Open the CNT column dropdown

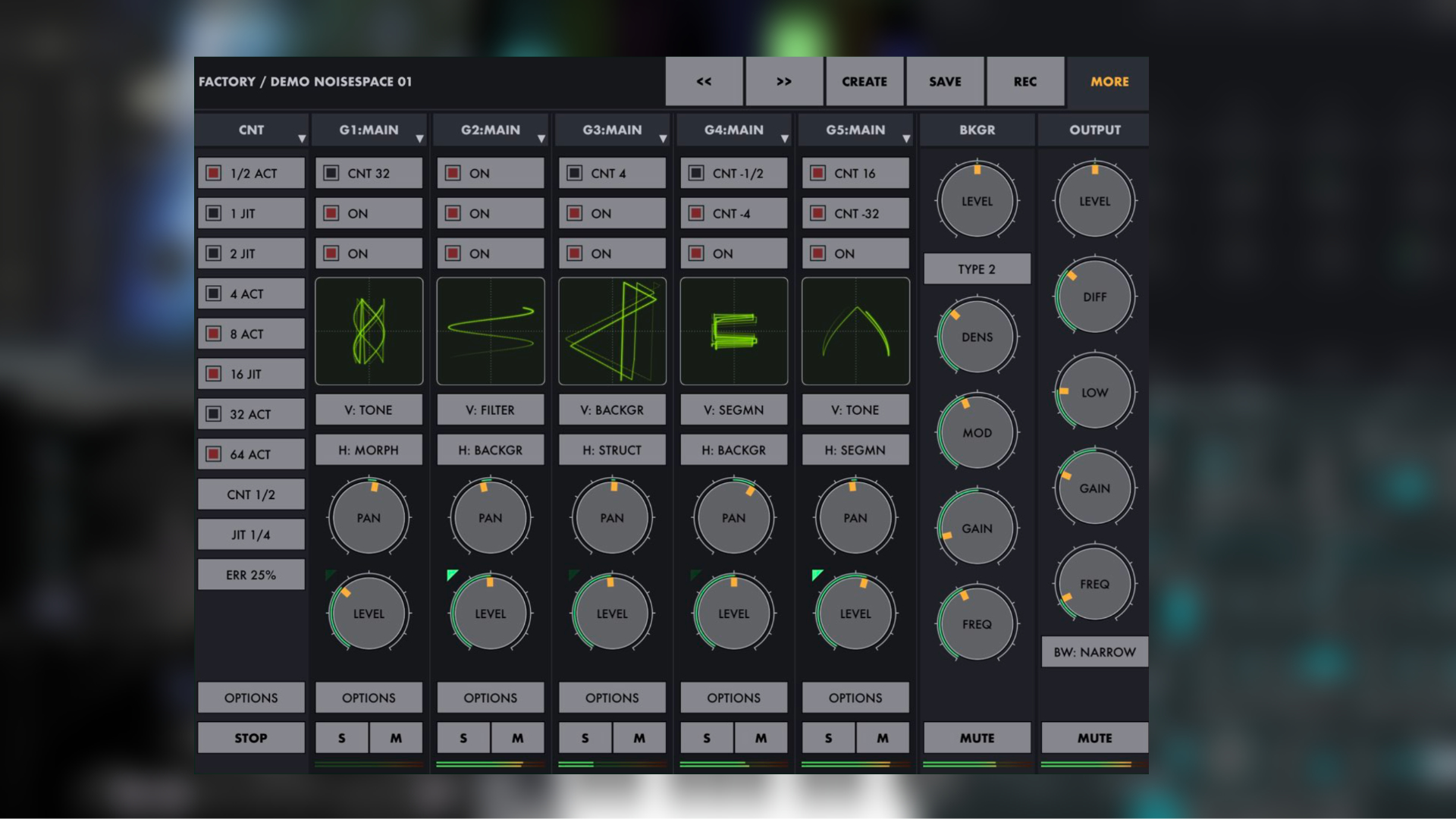click(302, 139)
